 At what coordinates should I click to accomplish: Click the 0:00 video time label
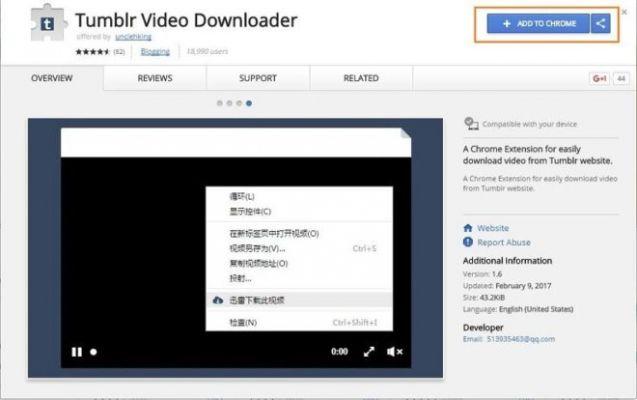tap(339, 352)
